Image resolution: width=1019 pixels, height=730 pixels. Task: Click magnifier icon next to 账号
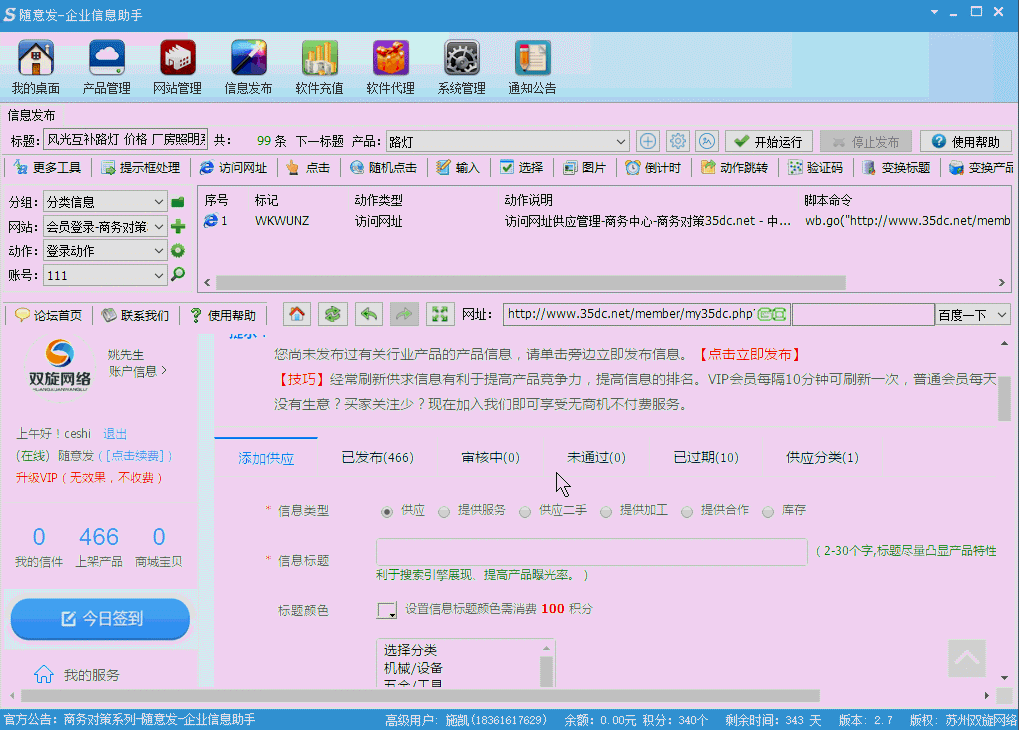[177, 274]
